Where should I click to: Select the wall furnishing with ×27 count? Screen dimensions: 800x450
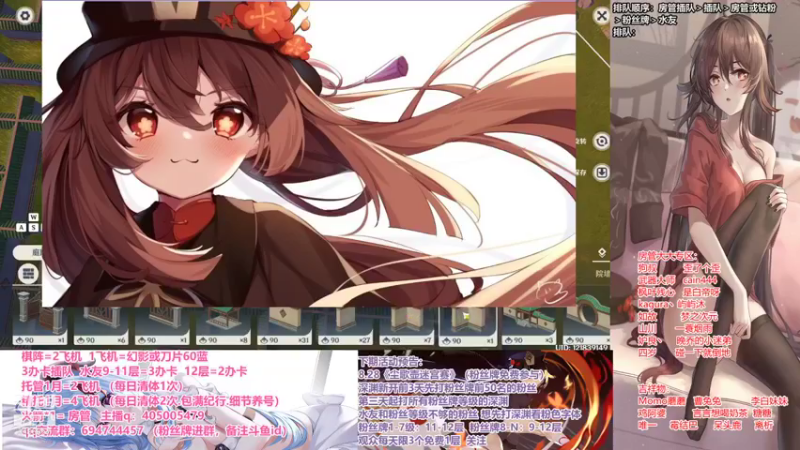pos(345,327)
